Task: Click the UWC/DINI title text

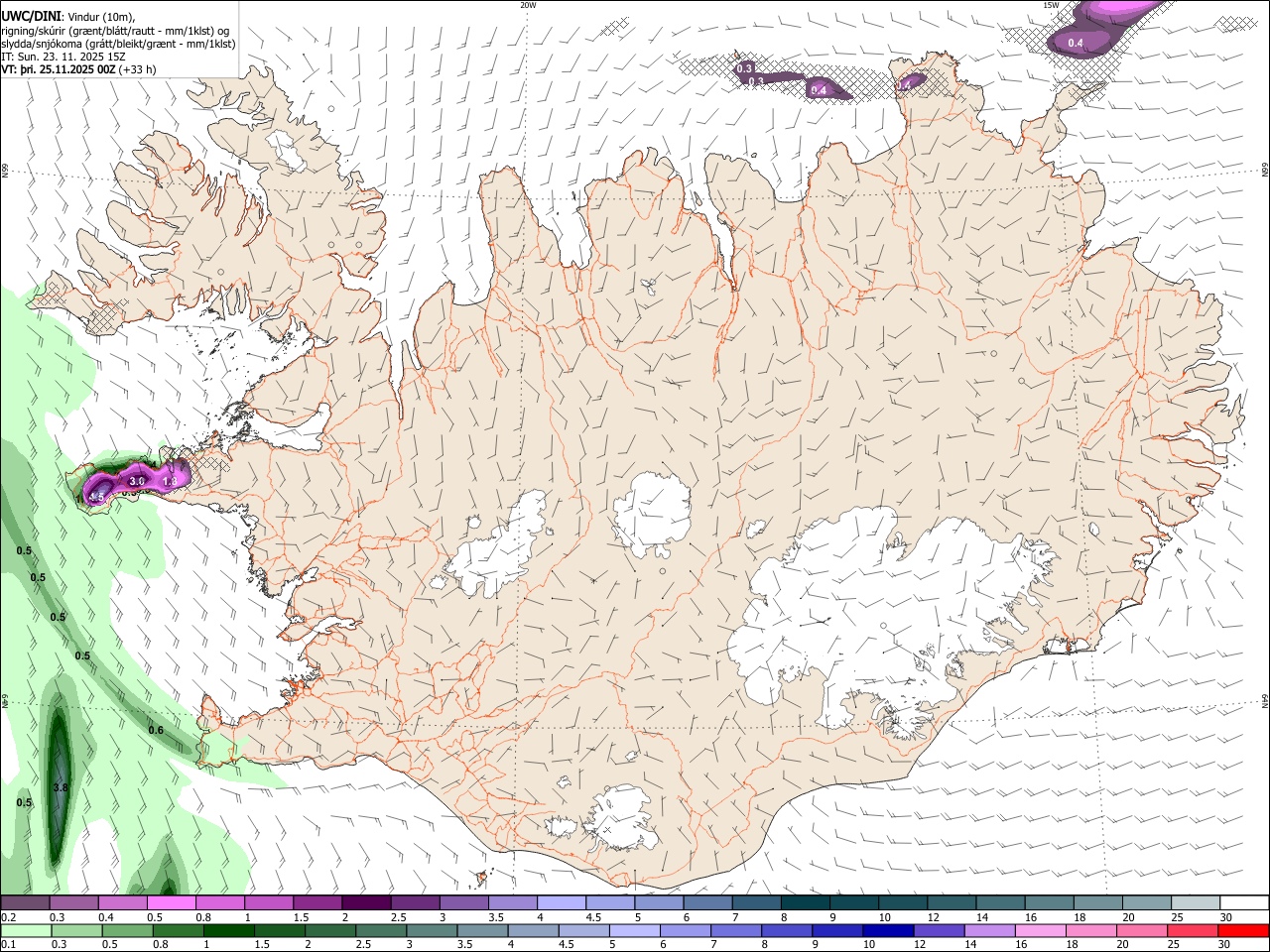Action: (35, 15)
